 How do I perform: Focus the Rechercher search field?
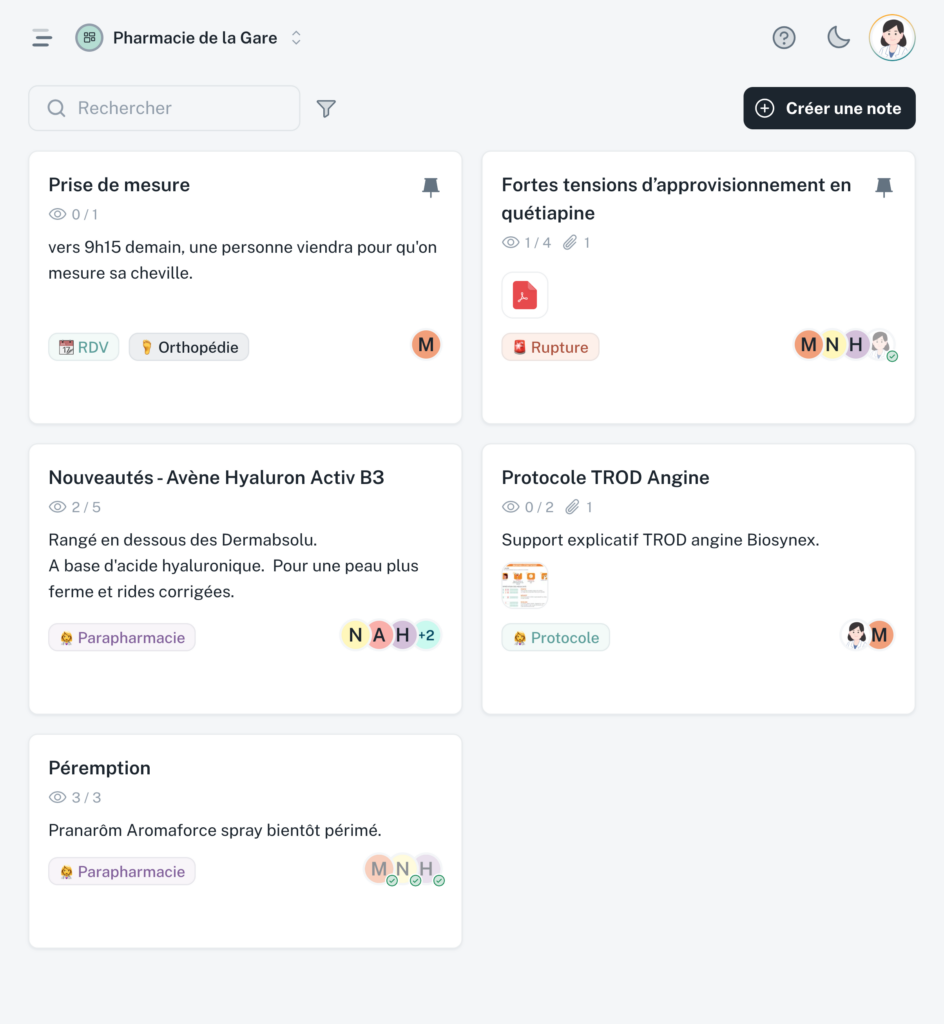(165, 108)
